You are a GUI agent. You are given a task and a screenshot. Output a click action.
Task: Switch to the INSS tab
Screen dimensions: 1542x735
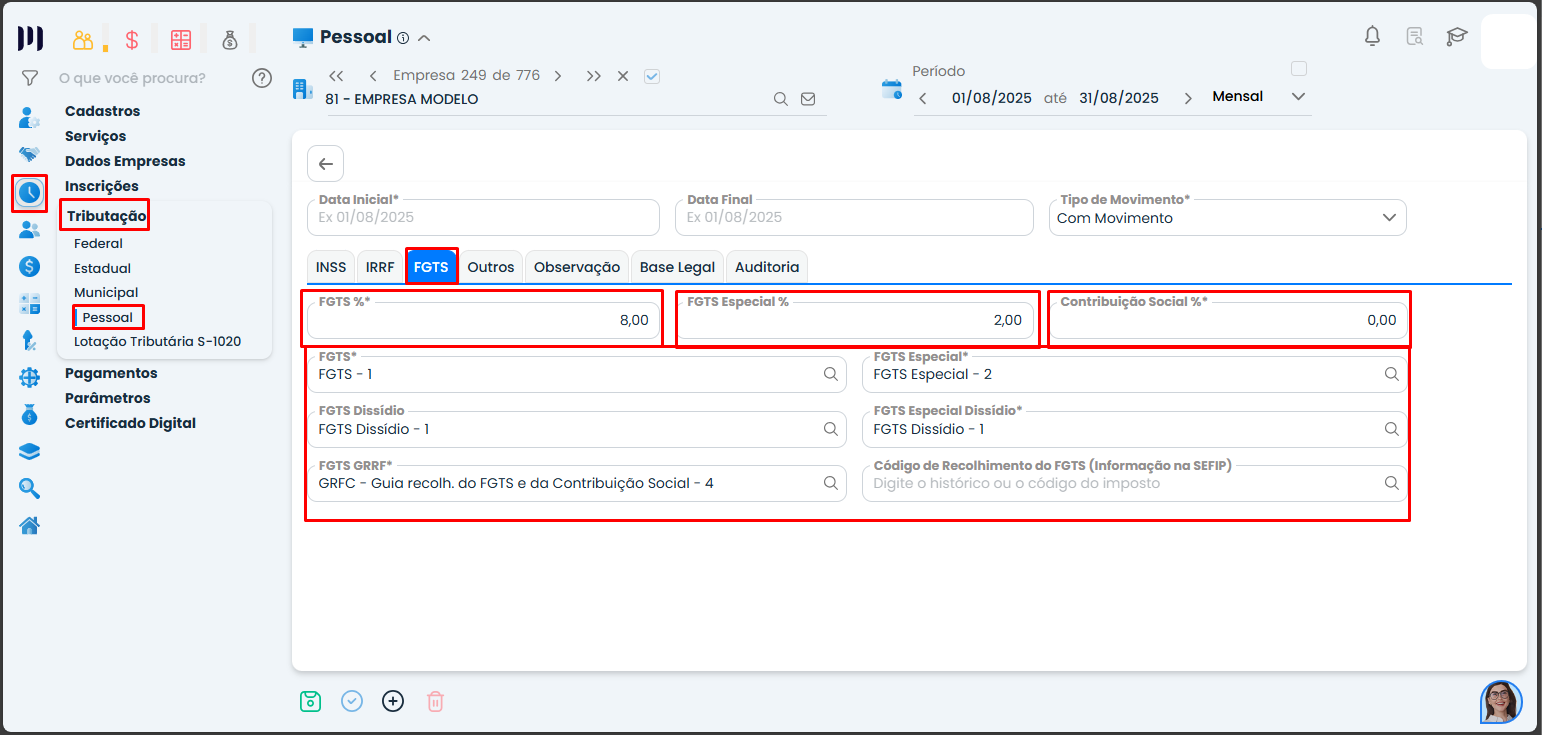click(331, 267)
